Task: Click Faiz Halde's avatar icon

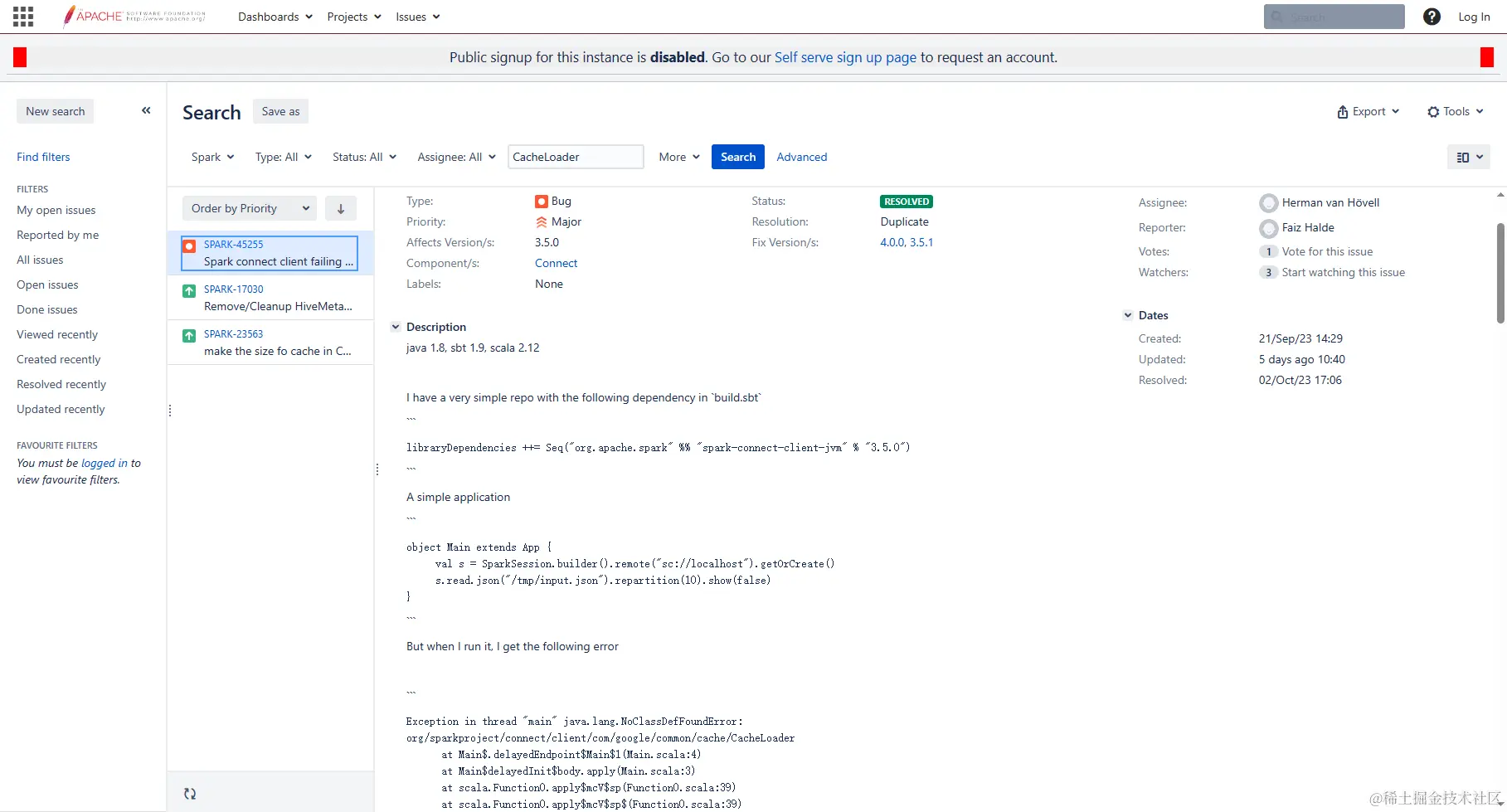Action: [1268, 228]
